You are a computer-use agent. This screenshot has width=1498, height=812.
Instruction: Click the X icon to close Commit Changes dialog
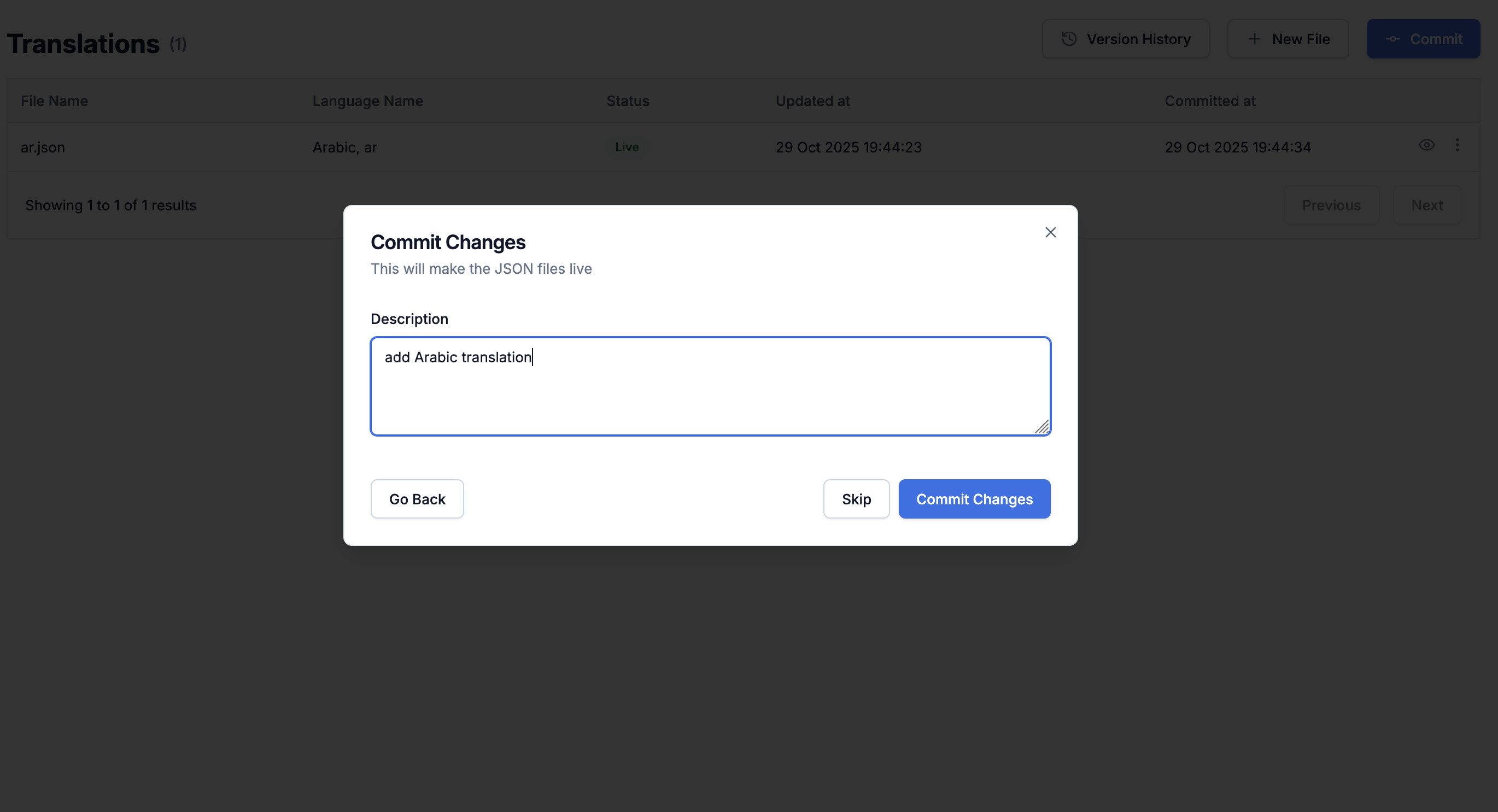[x=1050, y=232]
